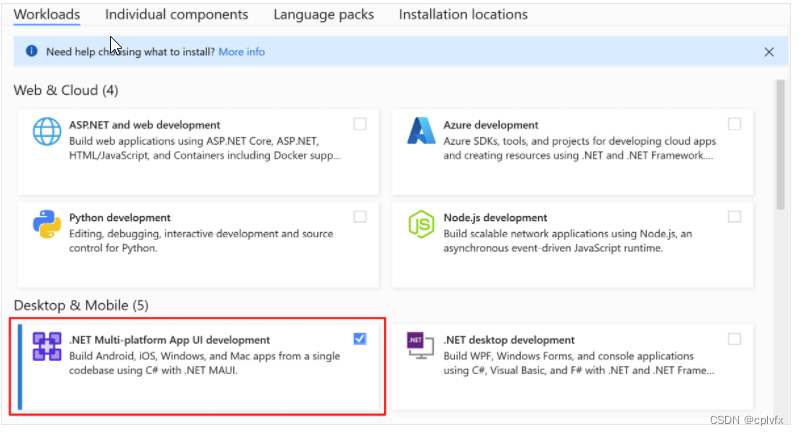
Task: Click the Python development snake icon
Action: [47, 225]
